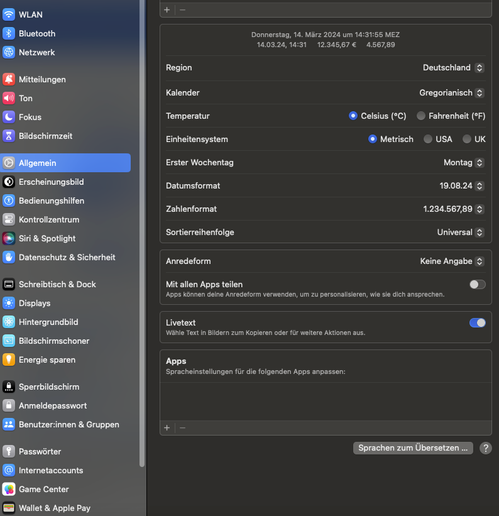
Task: Choose the Metrisch unit system
Action: (x=372, y=139)
